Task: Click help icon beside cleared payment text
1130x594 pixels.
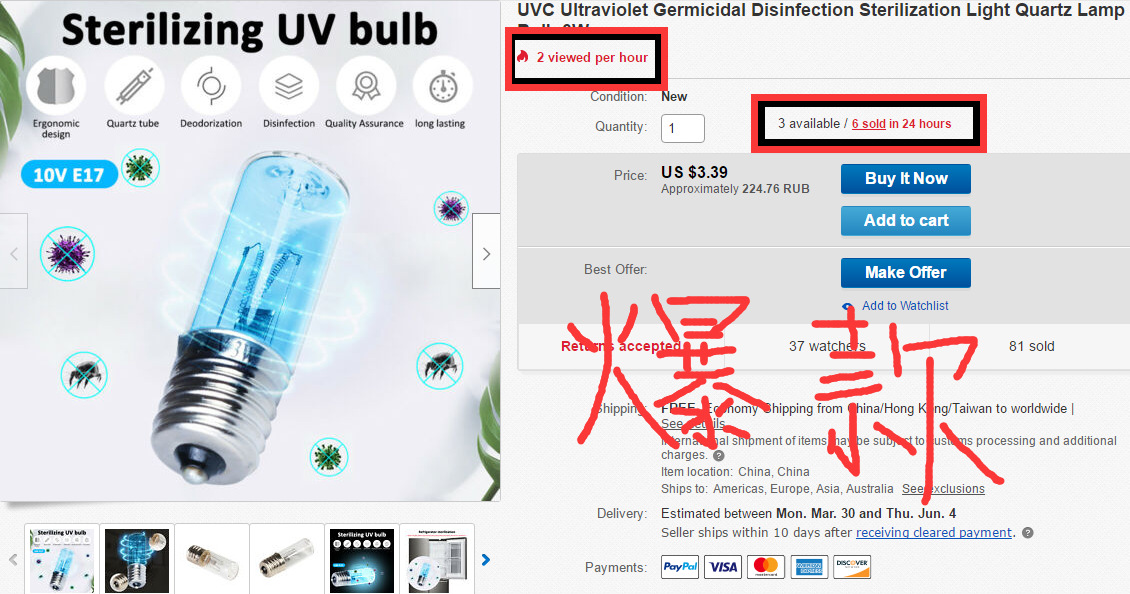Action: 1028,533
